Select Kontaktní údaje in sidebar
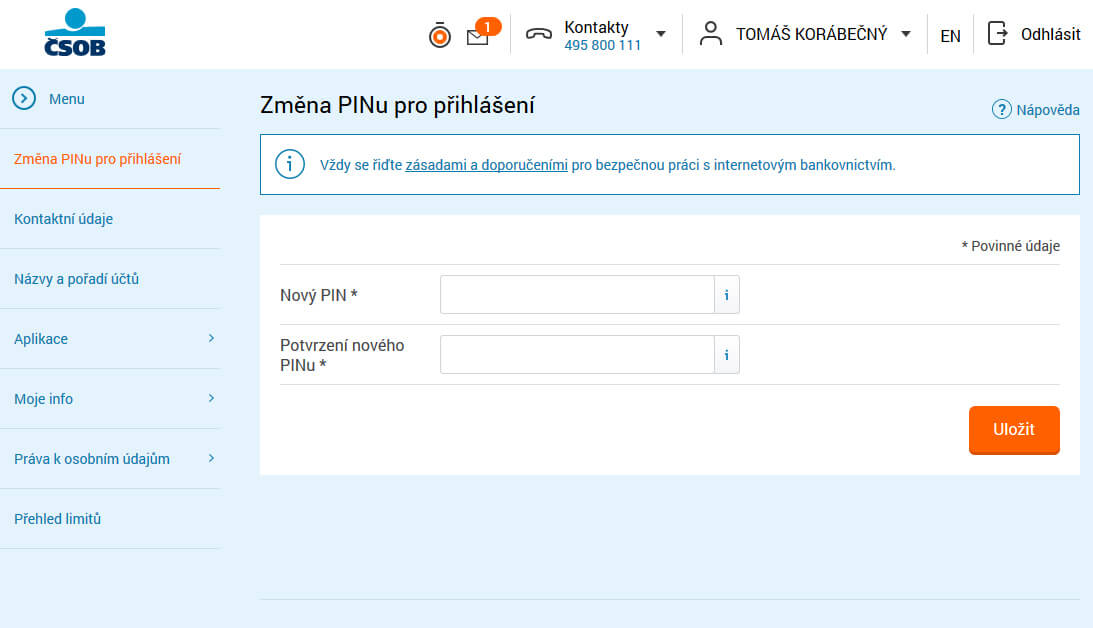1093x628 pixels. click(x=63, y=219)
